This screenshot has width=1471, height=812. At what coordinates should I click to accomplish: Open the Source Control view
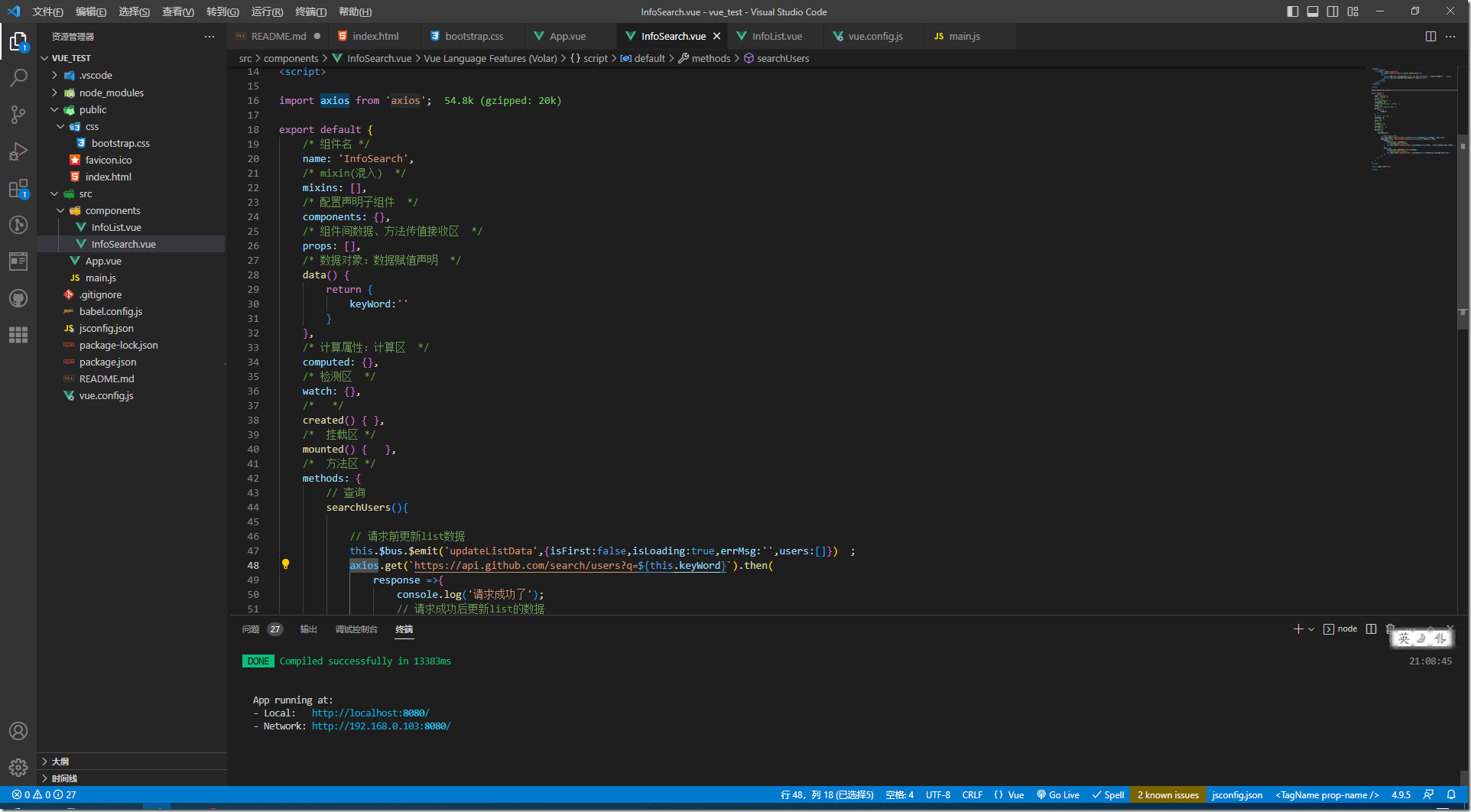pos(18,115)
